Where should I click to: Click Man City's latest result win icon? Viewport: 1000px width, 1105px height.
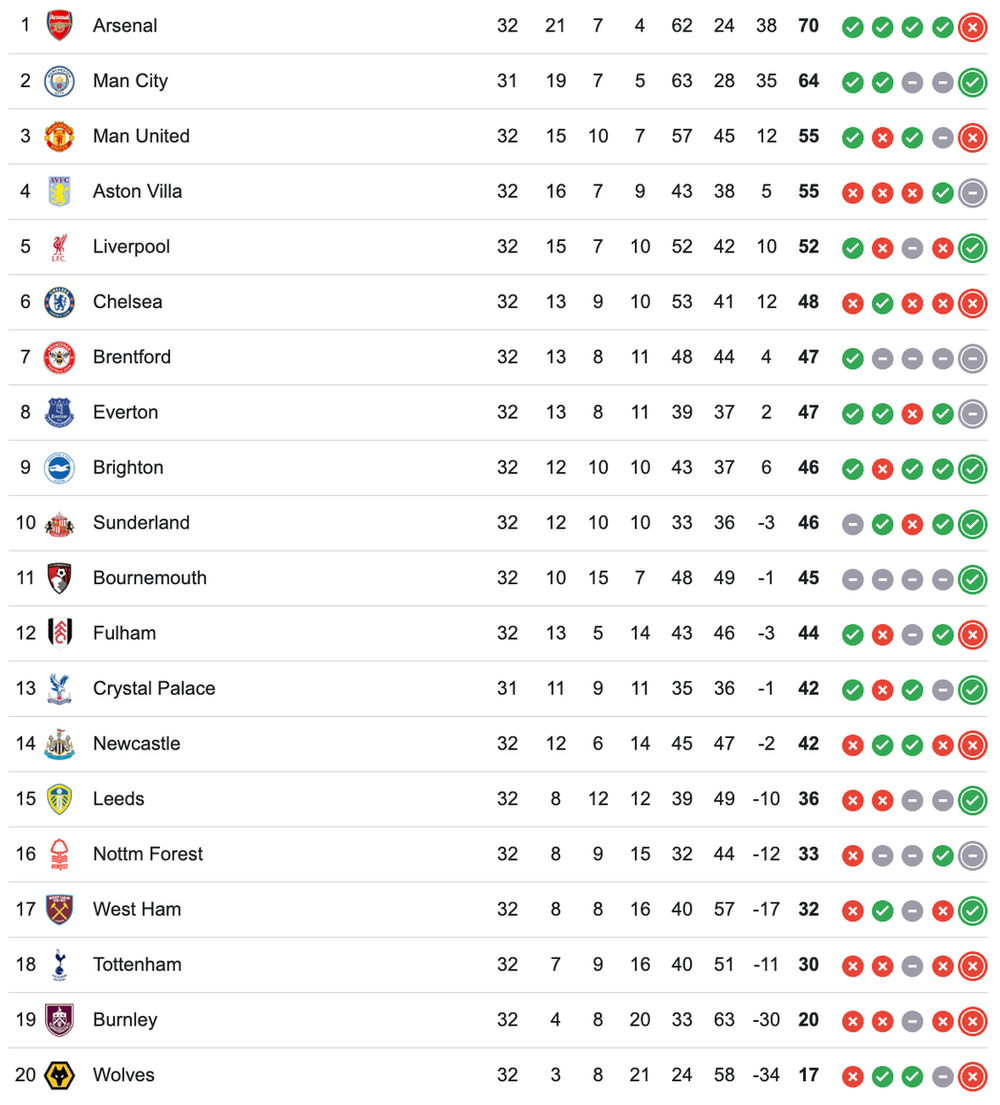tap(972, 82)
